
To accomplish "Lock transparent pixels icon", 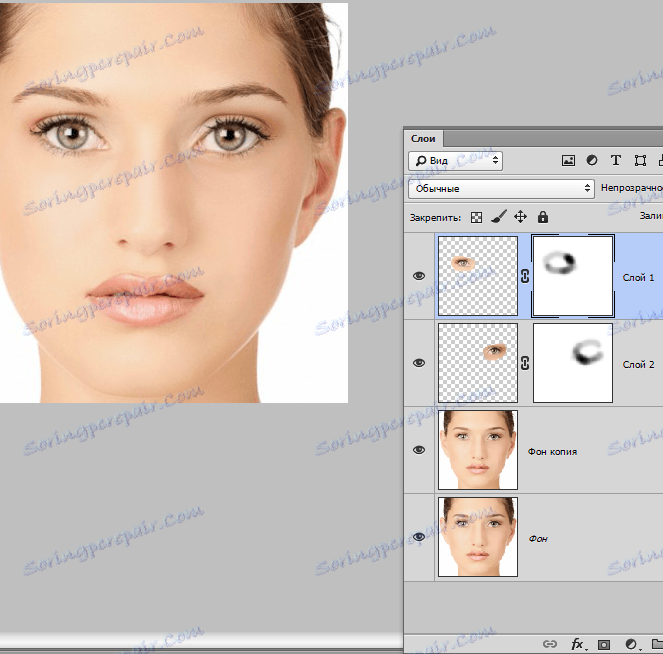I will [x=477, y=217].
